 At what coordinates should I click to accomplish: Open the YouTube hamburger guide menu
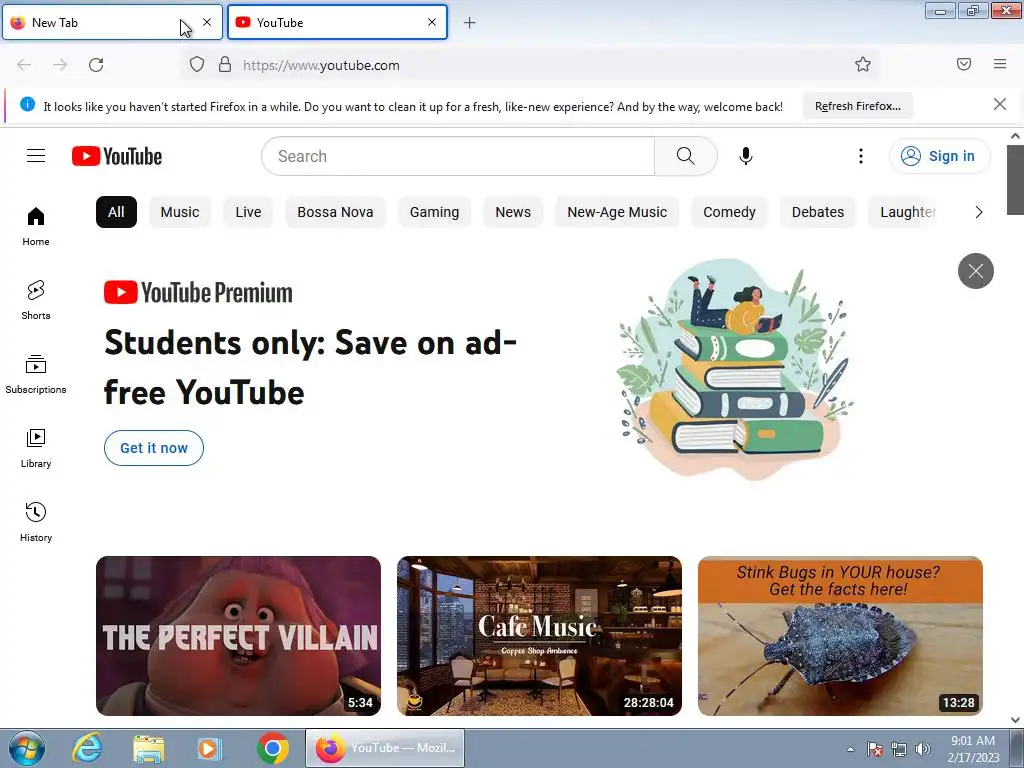(36, 156)
